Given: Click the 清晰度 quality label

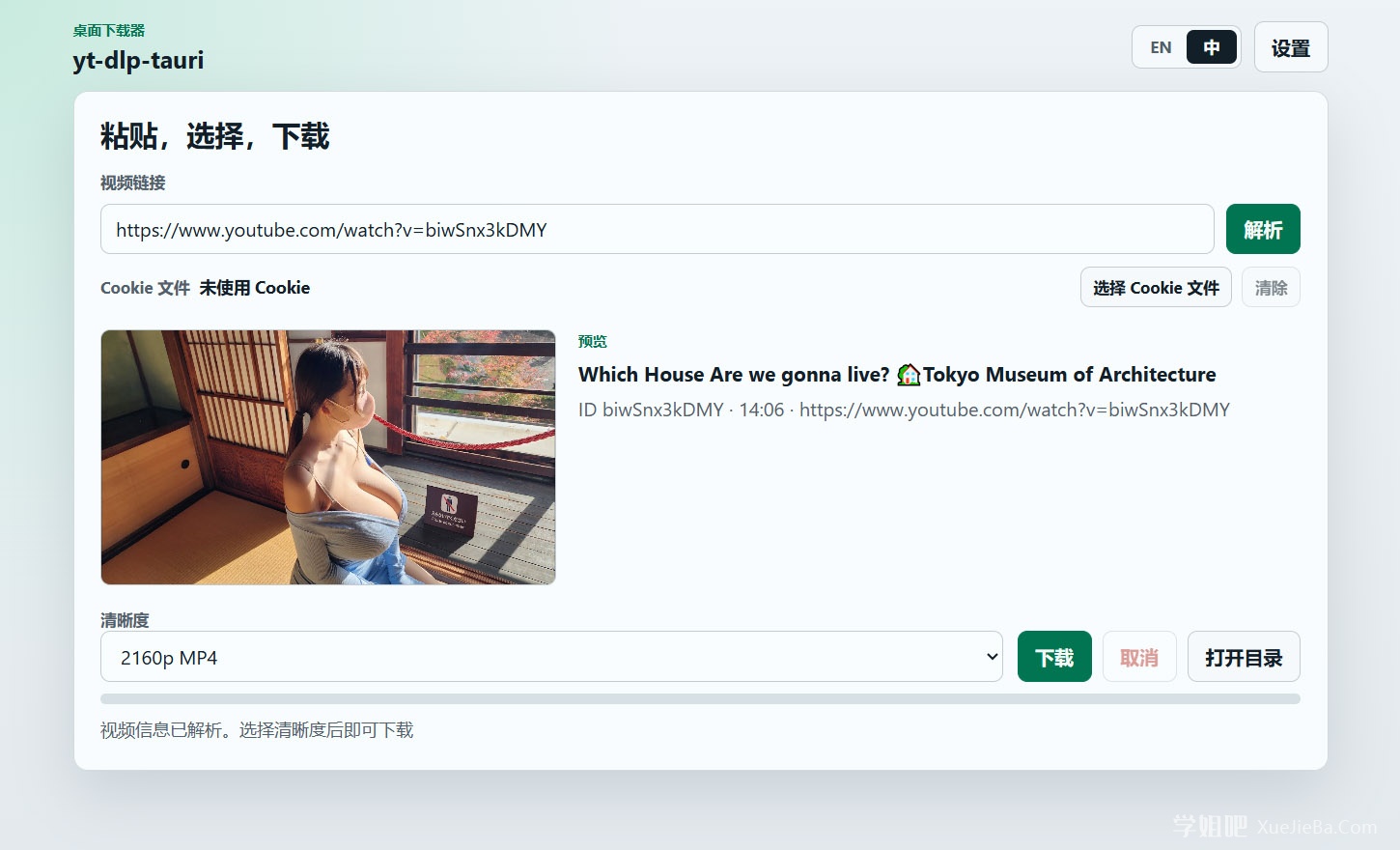Looking at the screenshot, I should [x=125, y=620].
